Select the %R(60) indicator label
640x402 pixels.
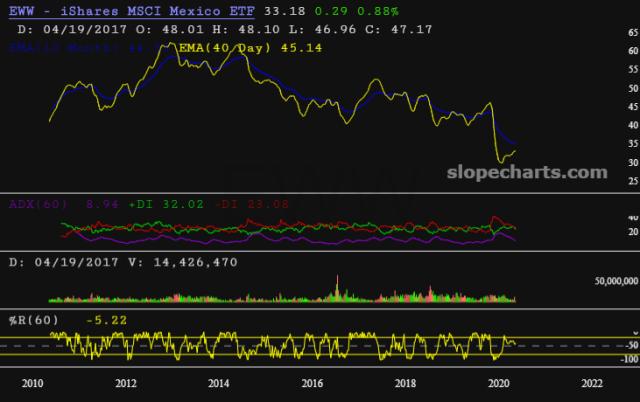tap(38, 321)
